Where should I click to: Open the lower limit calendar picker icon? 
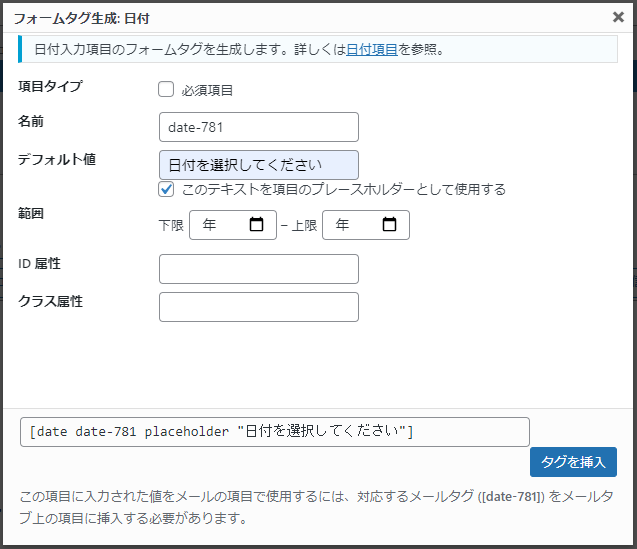coord(256,224)
